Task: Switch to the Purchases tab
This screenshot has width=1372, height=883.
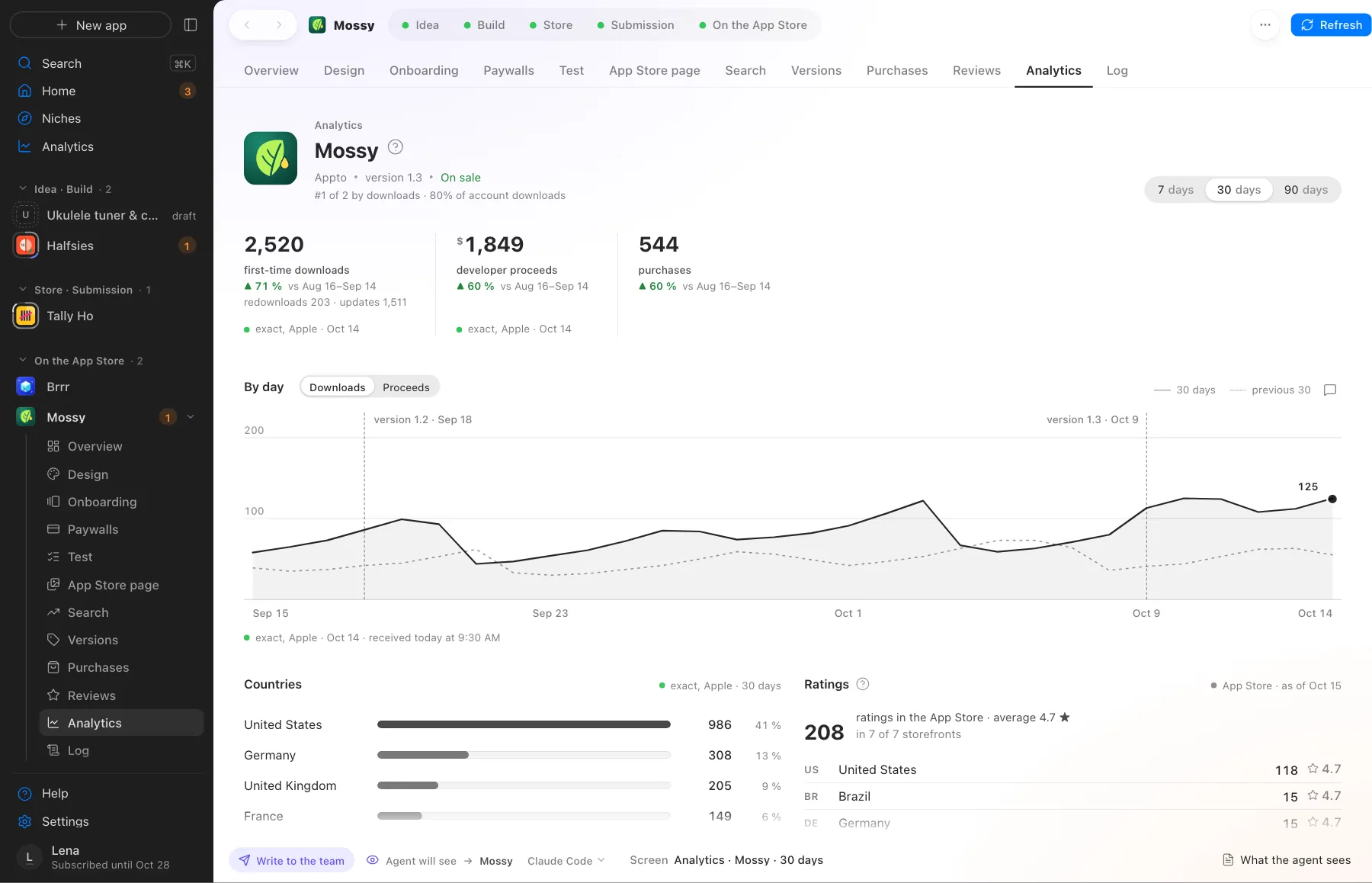Action: [x=897, y=70]
